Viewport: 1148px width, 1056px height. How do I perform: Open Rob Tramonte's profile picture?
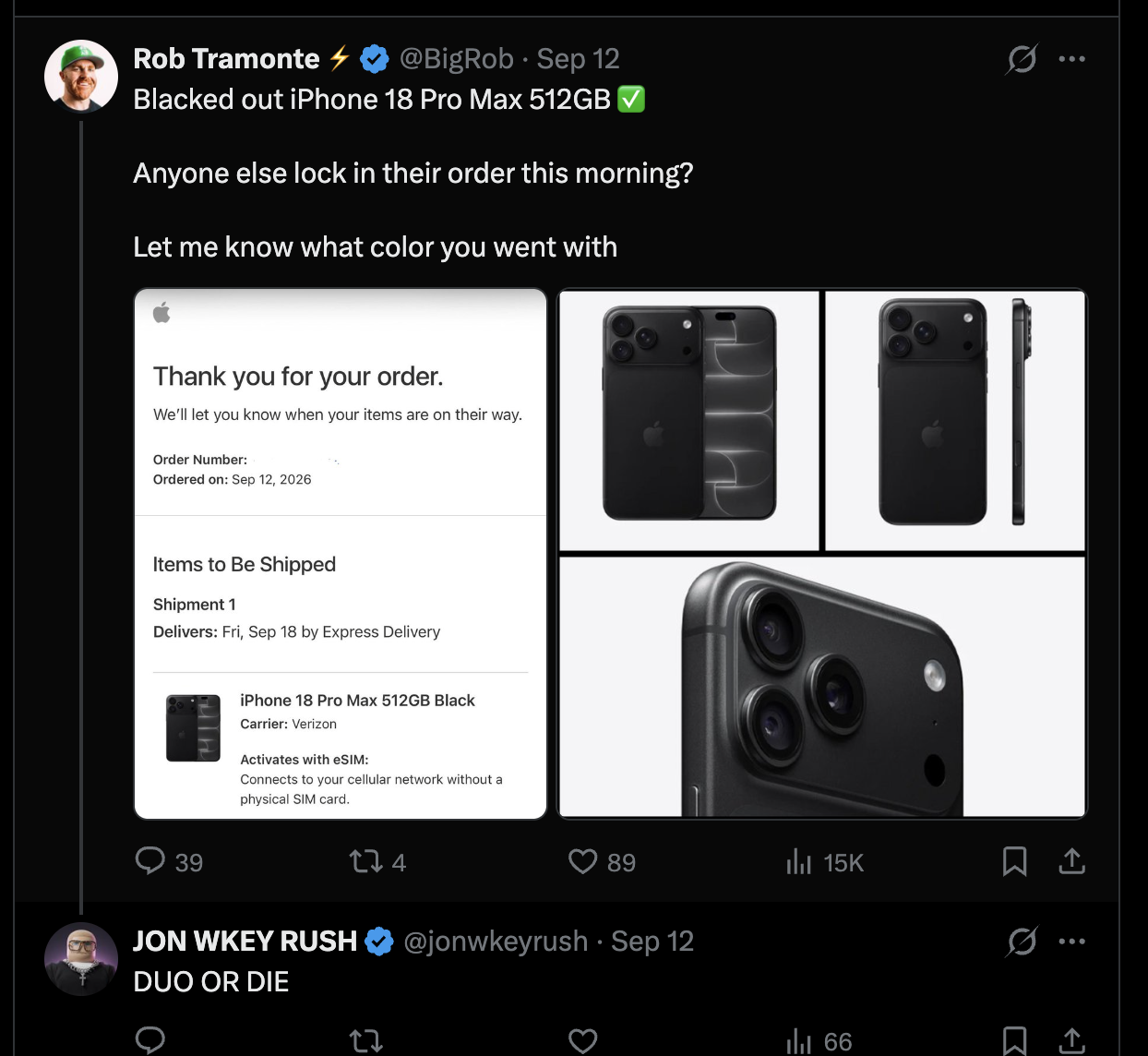[x=81, y=76]
